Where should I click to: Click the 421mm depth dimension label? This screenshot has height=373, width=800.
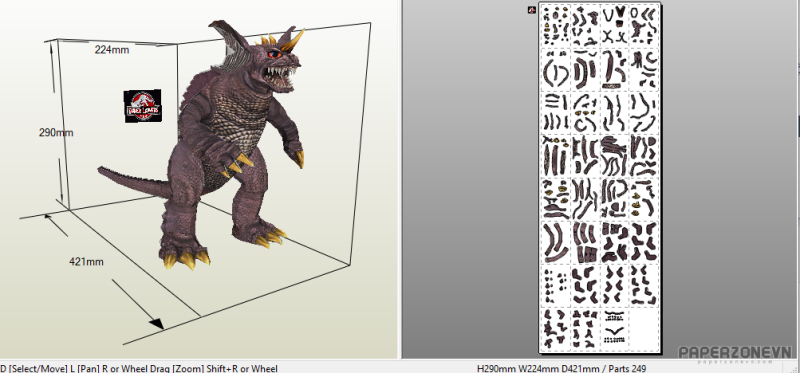point(86,262)
